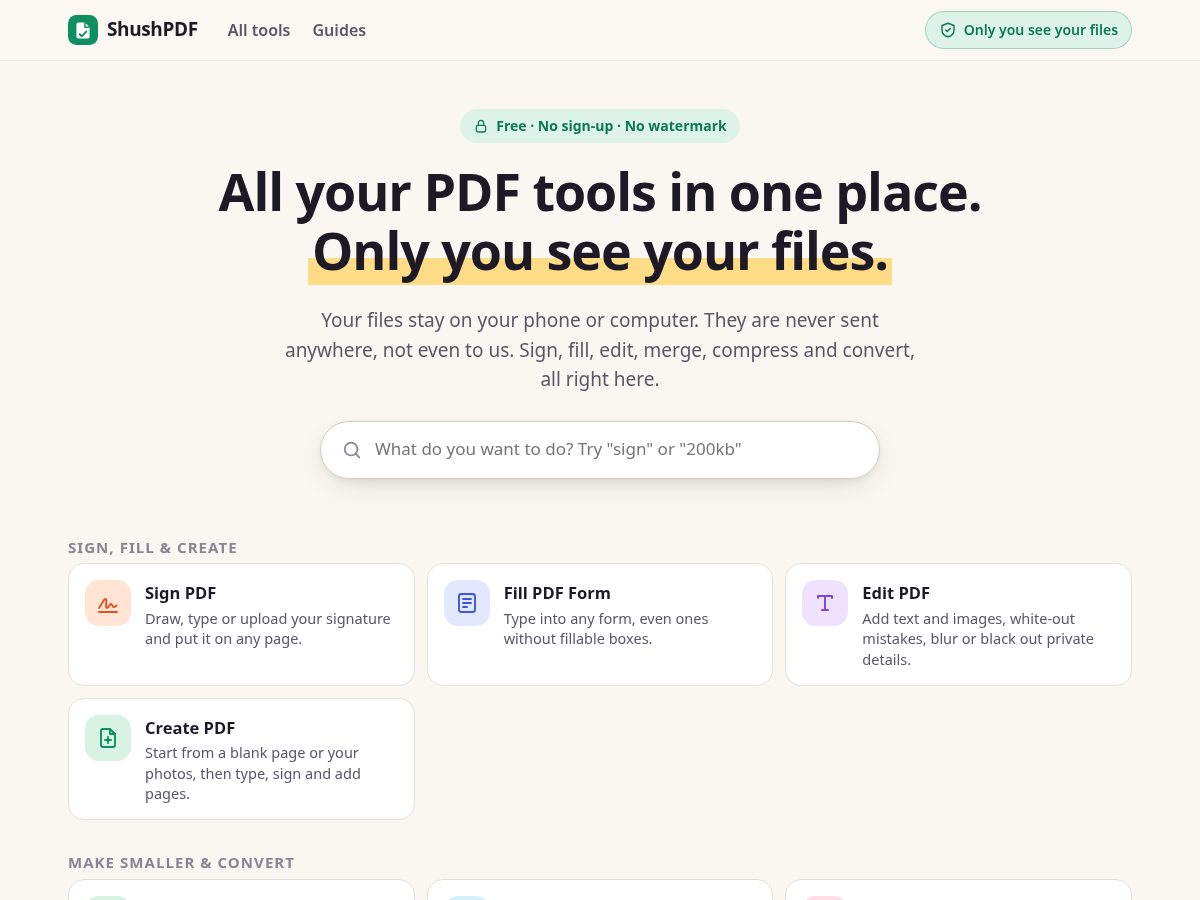The width and height of the screenshot is (1200, 900).
Task: Click the "Only you see your files." highlighted headline
Action: click(x=600, y=252)
